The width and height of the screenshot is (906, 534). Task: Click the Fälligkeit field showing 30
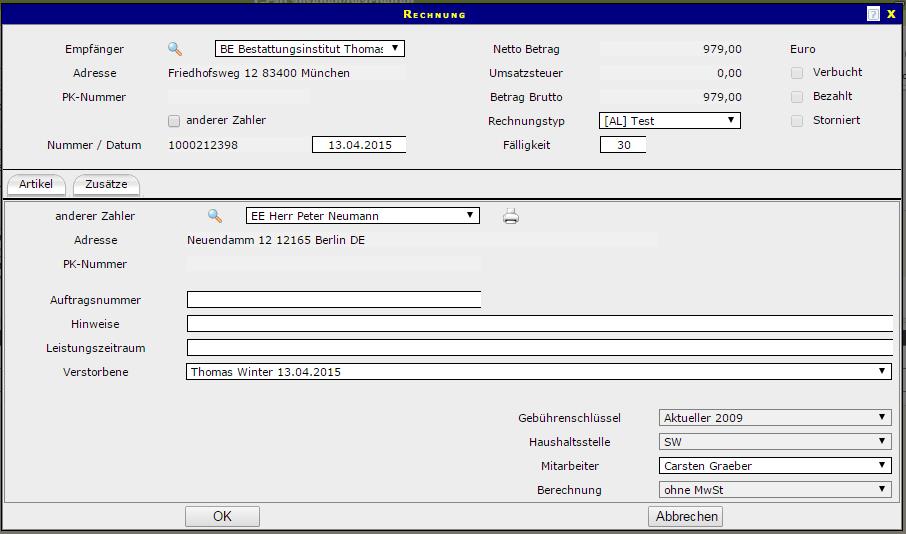pyautogui.click(x=623, y=145)
